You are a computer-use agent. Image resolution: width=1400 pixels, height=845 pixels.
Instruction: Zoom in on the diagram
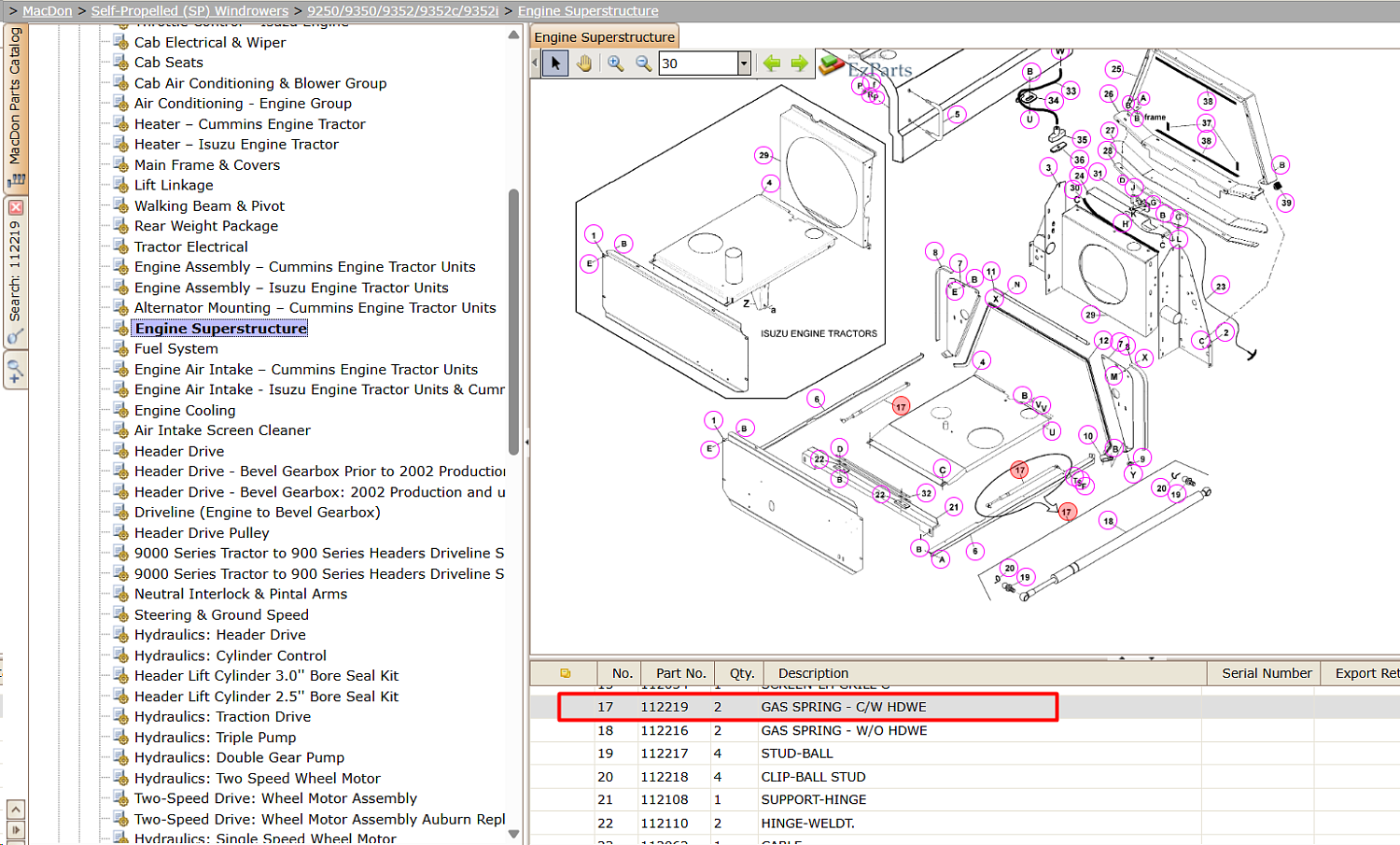pyautogui.click(x=616, y=63)
